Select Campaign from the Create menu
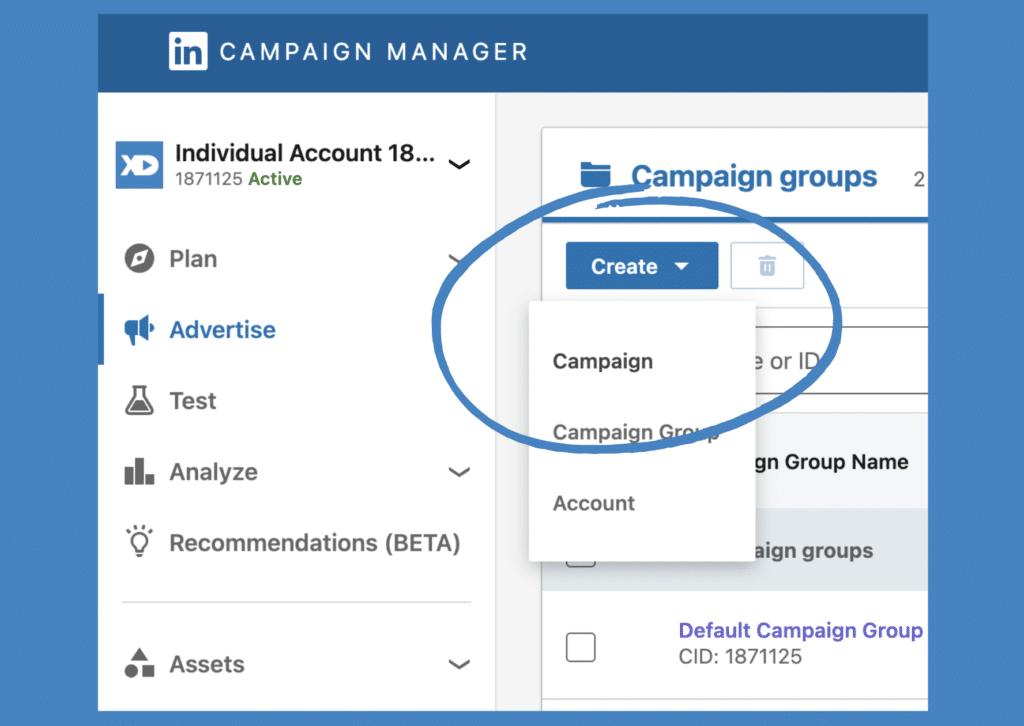The width and height of the screenshot is (1024, 726). pyautogui.click(x=603, y=361)
